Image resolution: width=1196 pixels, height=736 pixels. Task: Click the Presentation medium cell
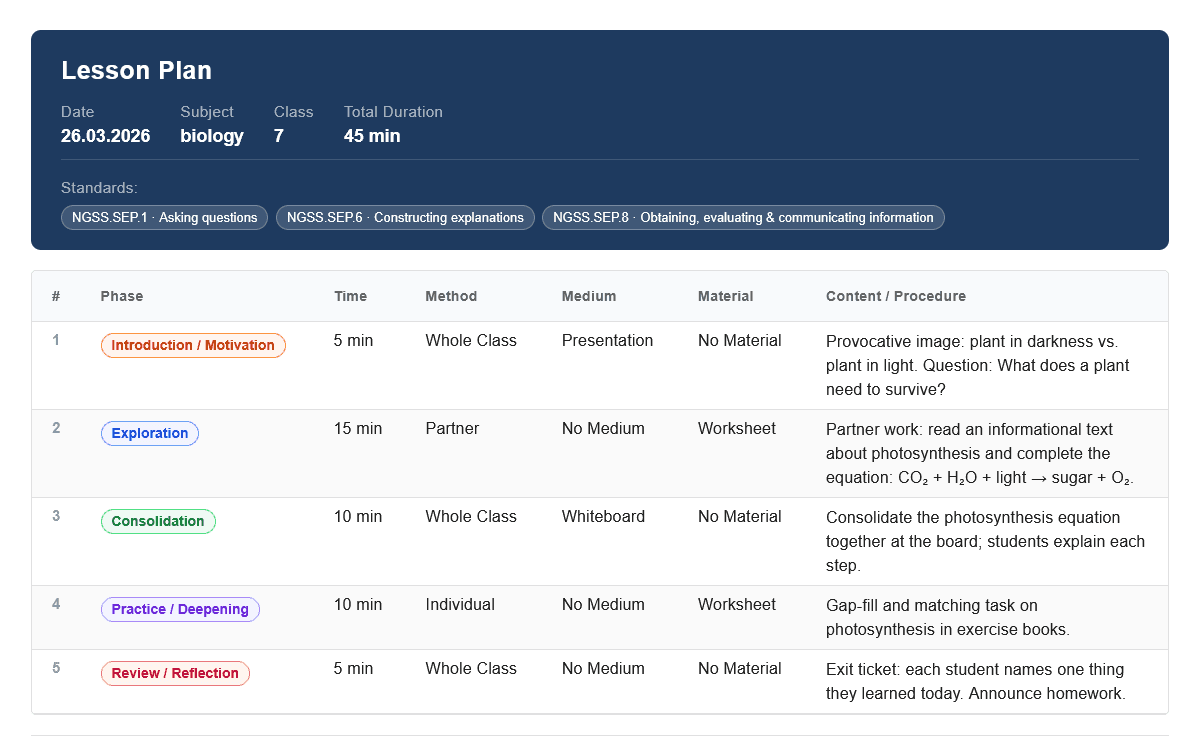(607, 340)
